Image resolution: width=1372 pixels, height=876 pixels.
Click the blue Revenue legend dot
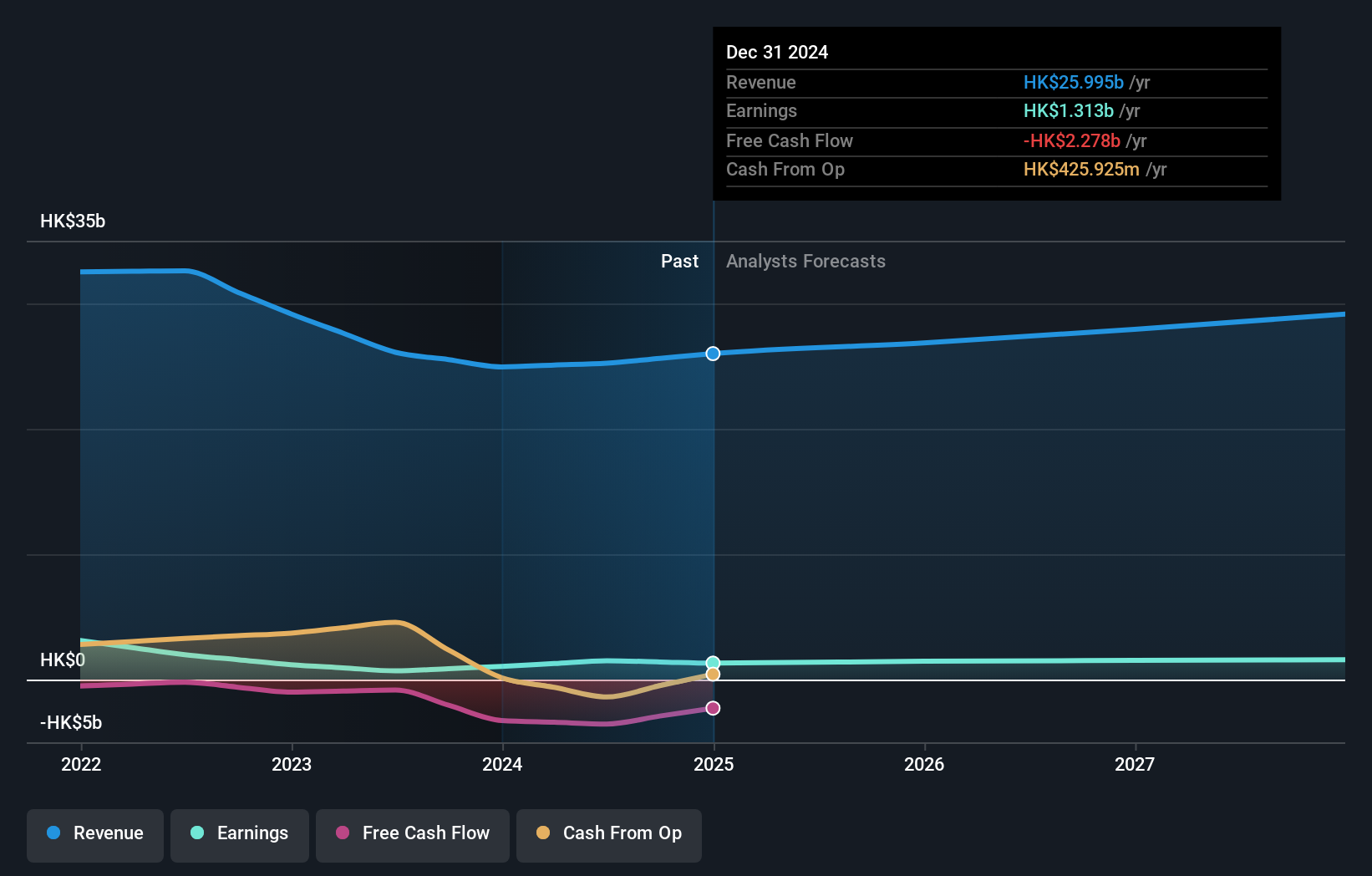(53, 833)
